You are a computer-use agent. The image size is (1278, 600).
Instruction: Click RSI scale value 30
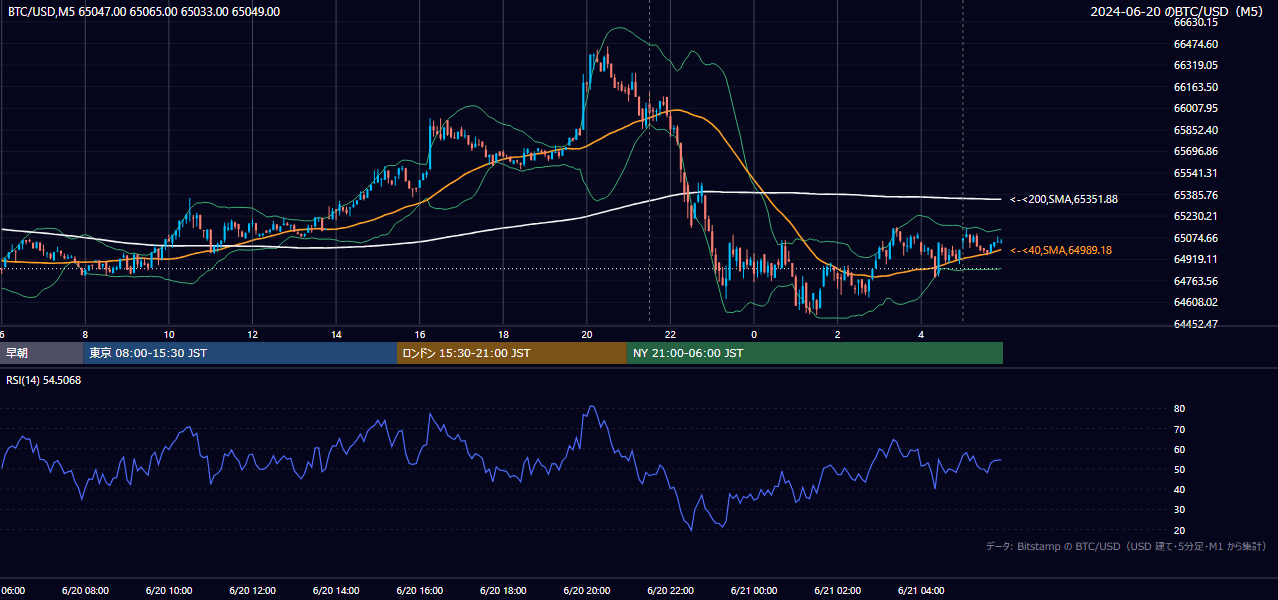click(x=1179, y=510)
